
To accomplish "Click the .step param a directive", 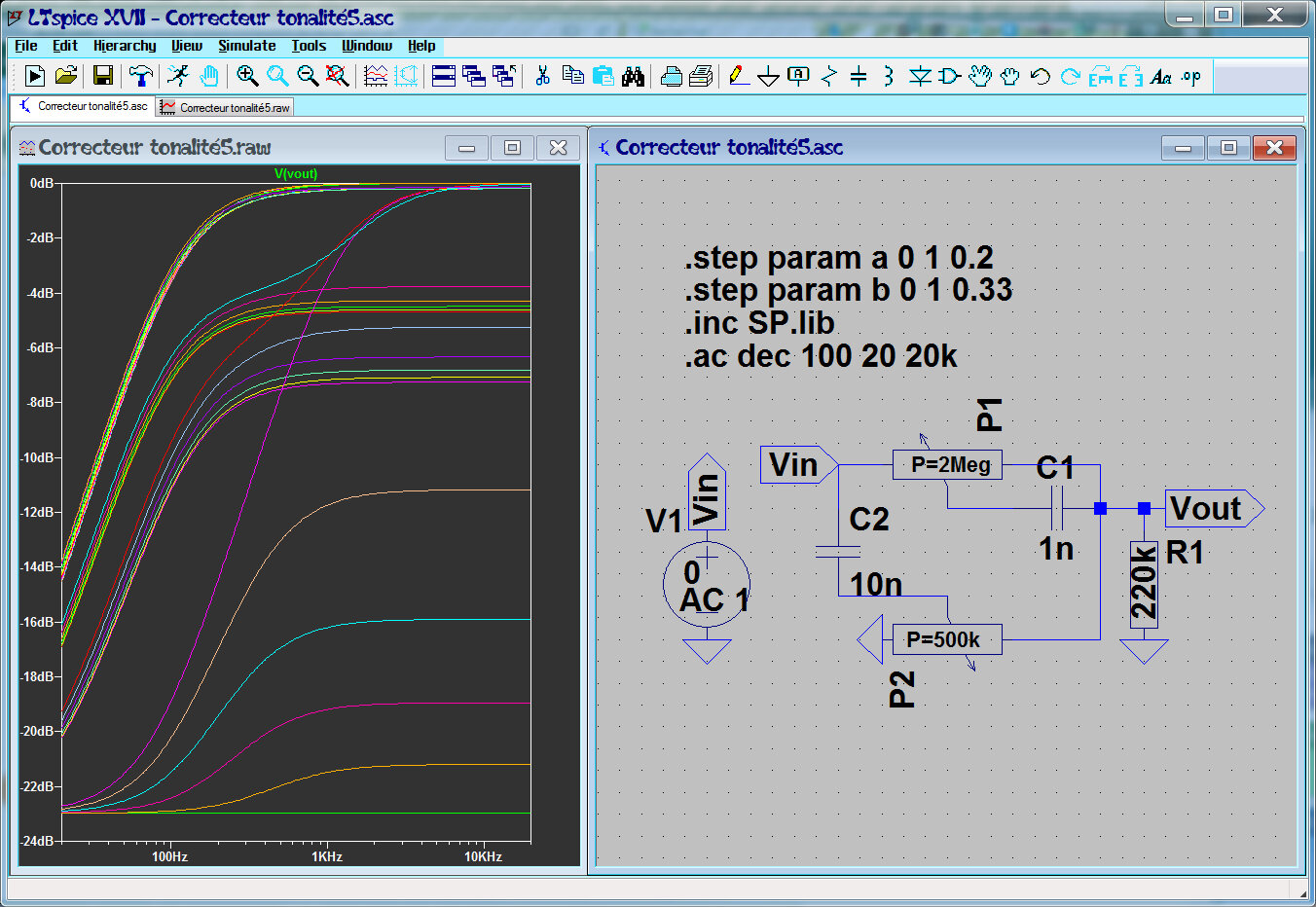I will point(839,258).
